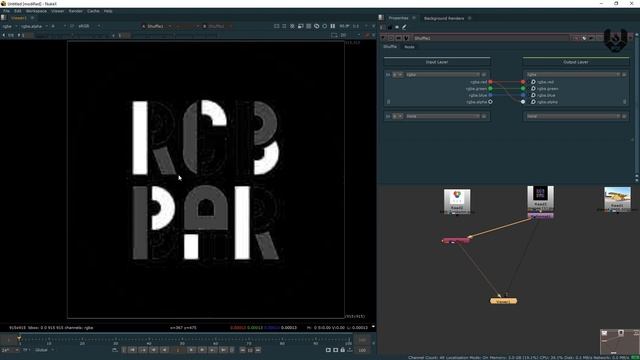
Task: Collapse Shuffle1 properties with the arrow icon
Action: 383,38
